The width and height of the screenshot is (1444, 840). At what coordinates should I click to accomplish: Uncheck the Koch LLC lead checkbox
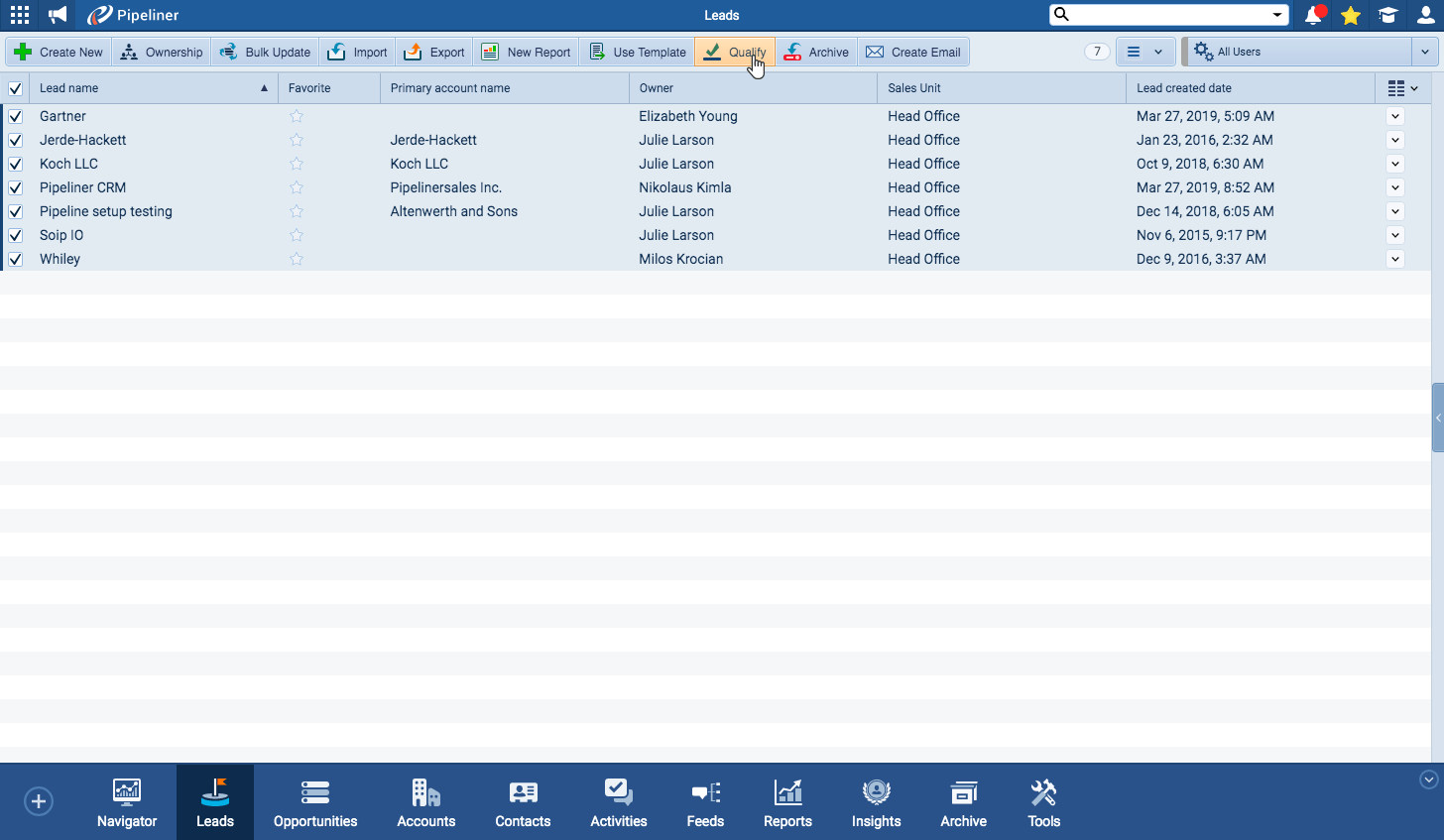pyautogui.click(x=16, y=164)
